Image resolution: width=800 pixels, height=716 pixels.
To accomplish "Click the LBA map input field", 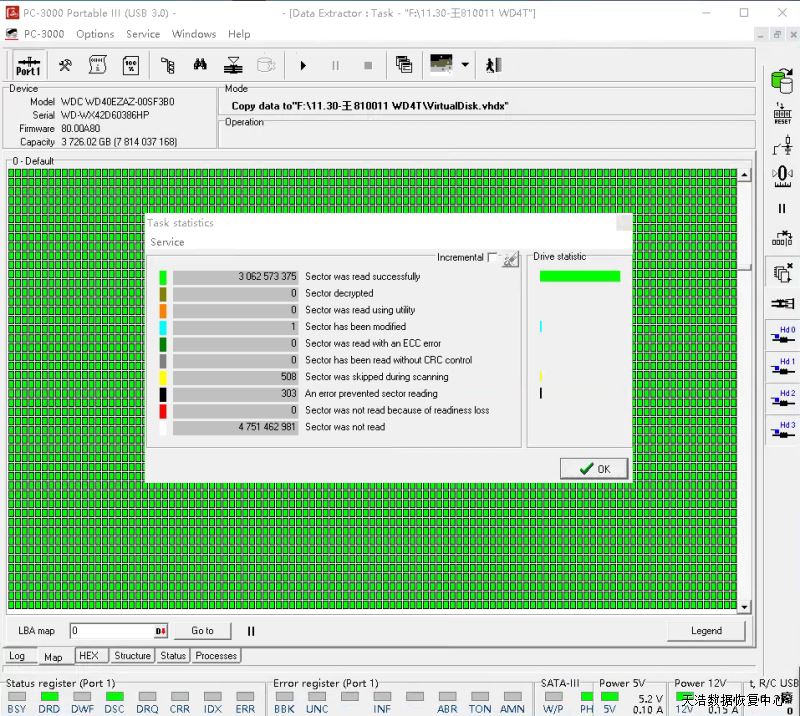I will [110, 631].
